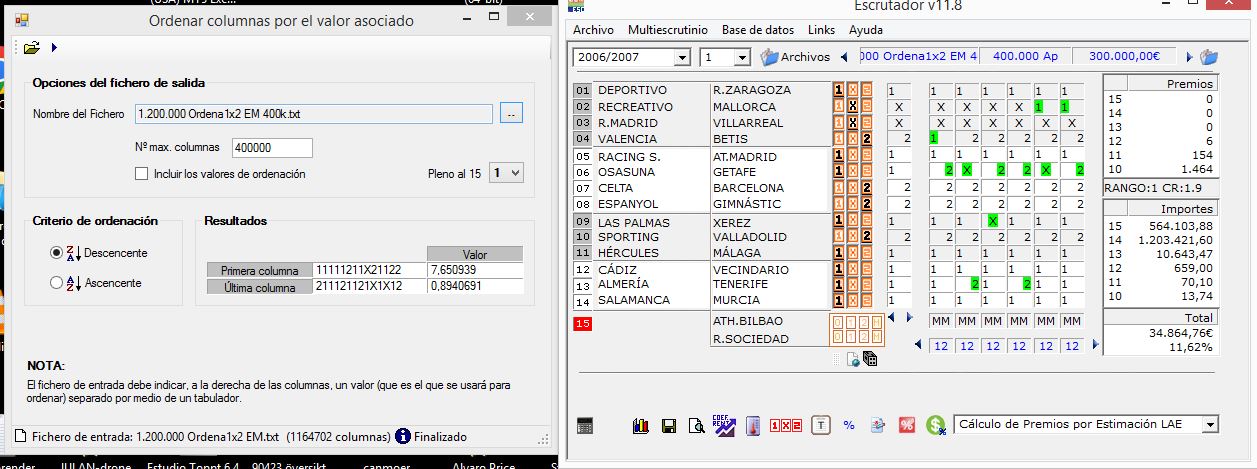Click the browse ... button for Nombre del Fichero
Screen dimensions: 1257x469
point(511,114)
